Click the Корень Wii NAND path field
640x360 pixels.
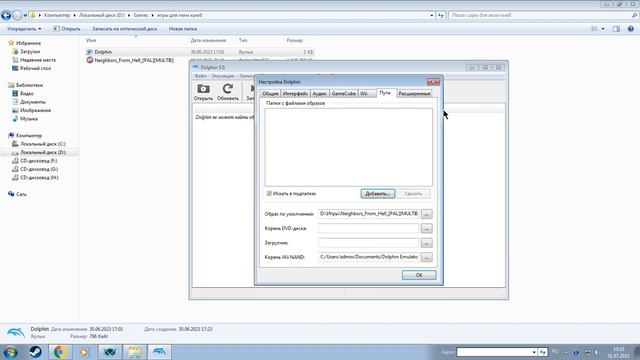click(x=369, y=257)
